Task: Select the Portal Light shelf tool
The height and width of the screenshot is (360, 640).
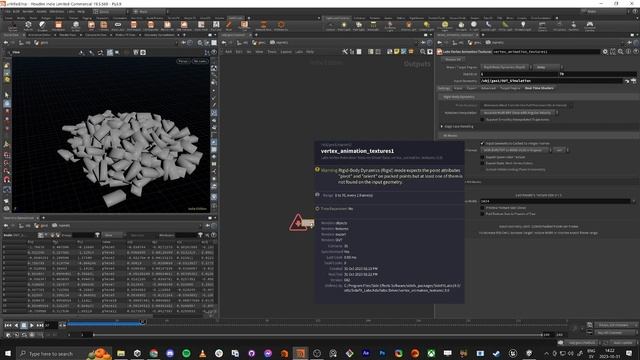Action: pos(505,26)
